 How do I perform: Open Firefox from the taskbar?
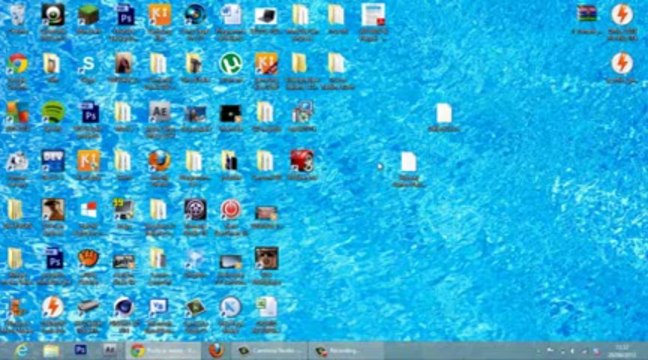[217, 351]
